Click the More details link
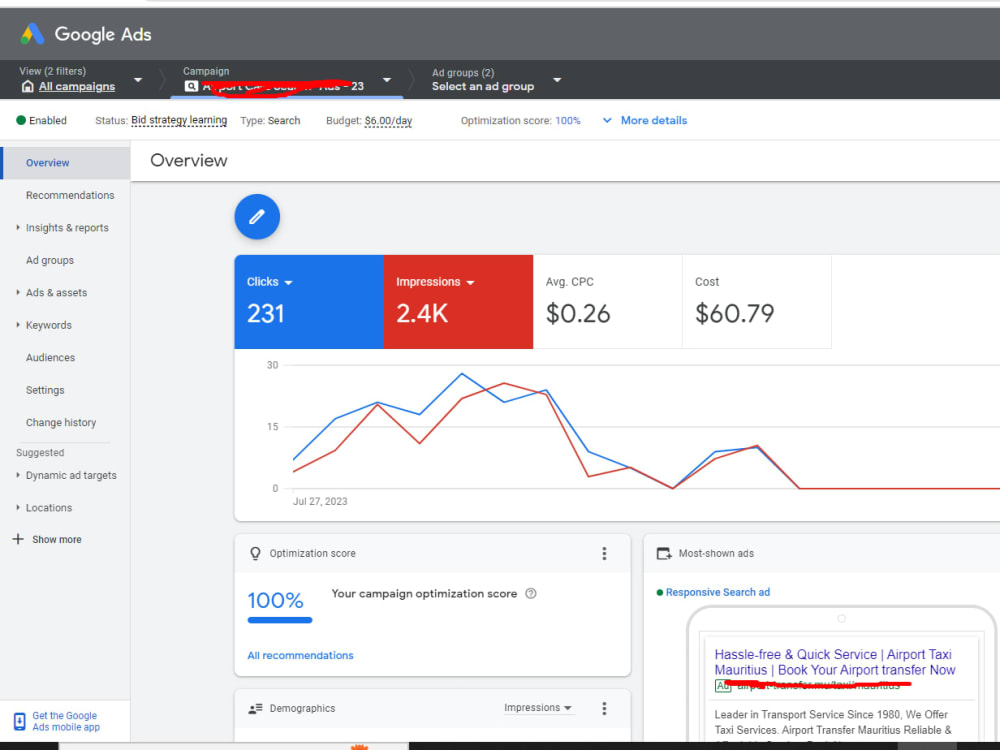1000x750 pixels. tap(654, 121)
